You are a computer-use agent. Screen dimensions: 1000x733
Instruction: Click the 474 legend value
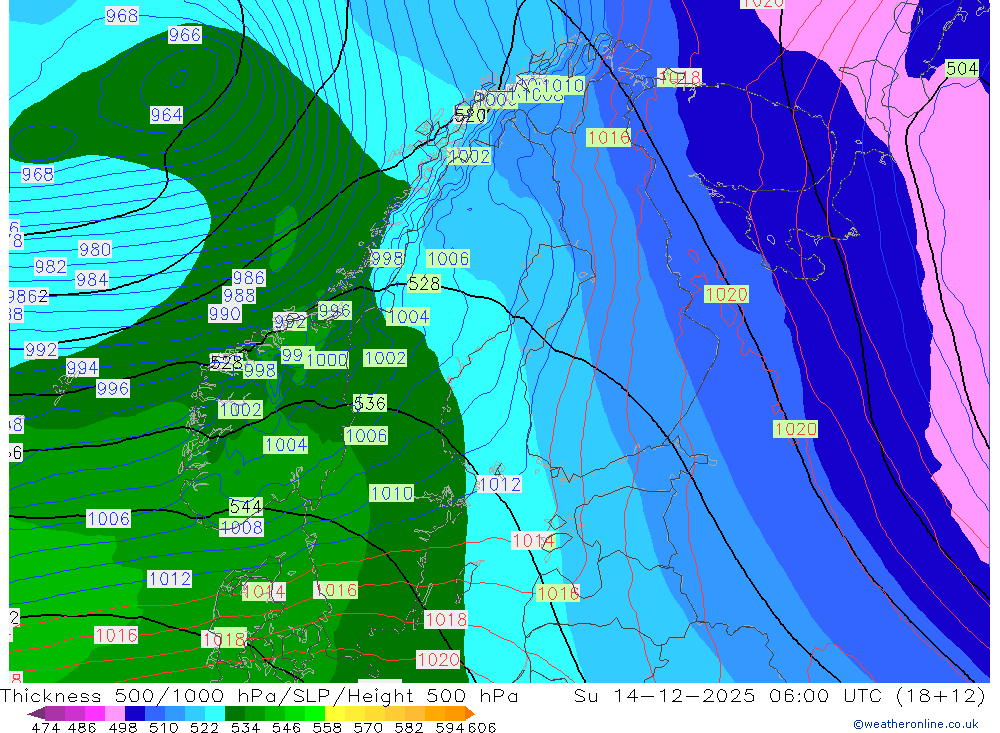pos(45,728)
